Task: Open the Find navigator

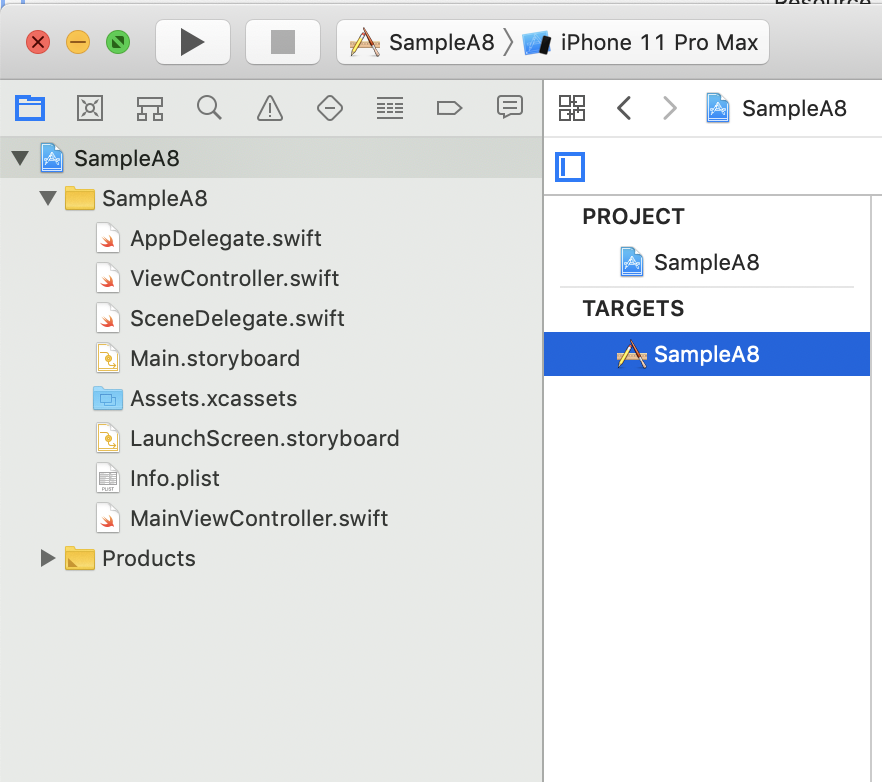Action: 209,108
